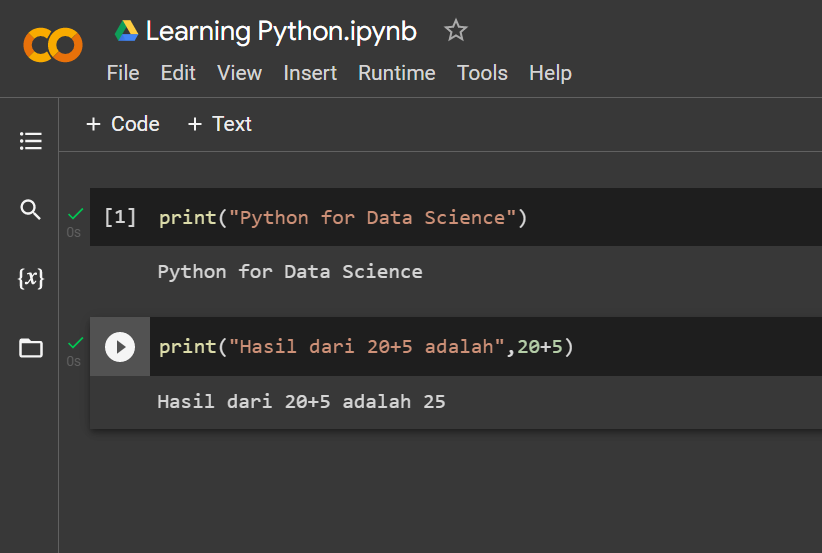Image resolution: width=822 pixels, height=553 pixels.
Task: Open the Table of contents sidebar icon
Action: click(30, 141)
